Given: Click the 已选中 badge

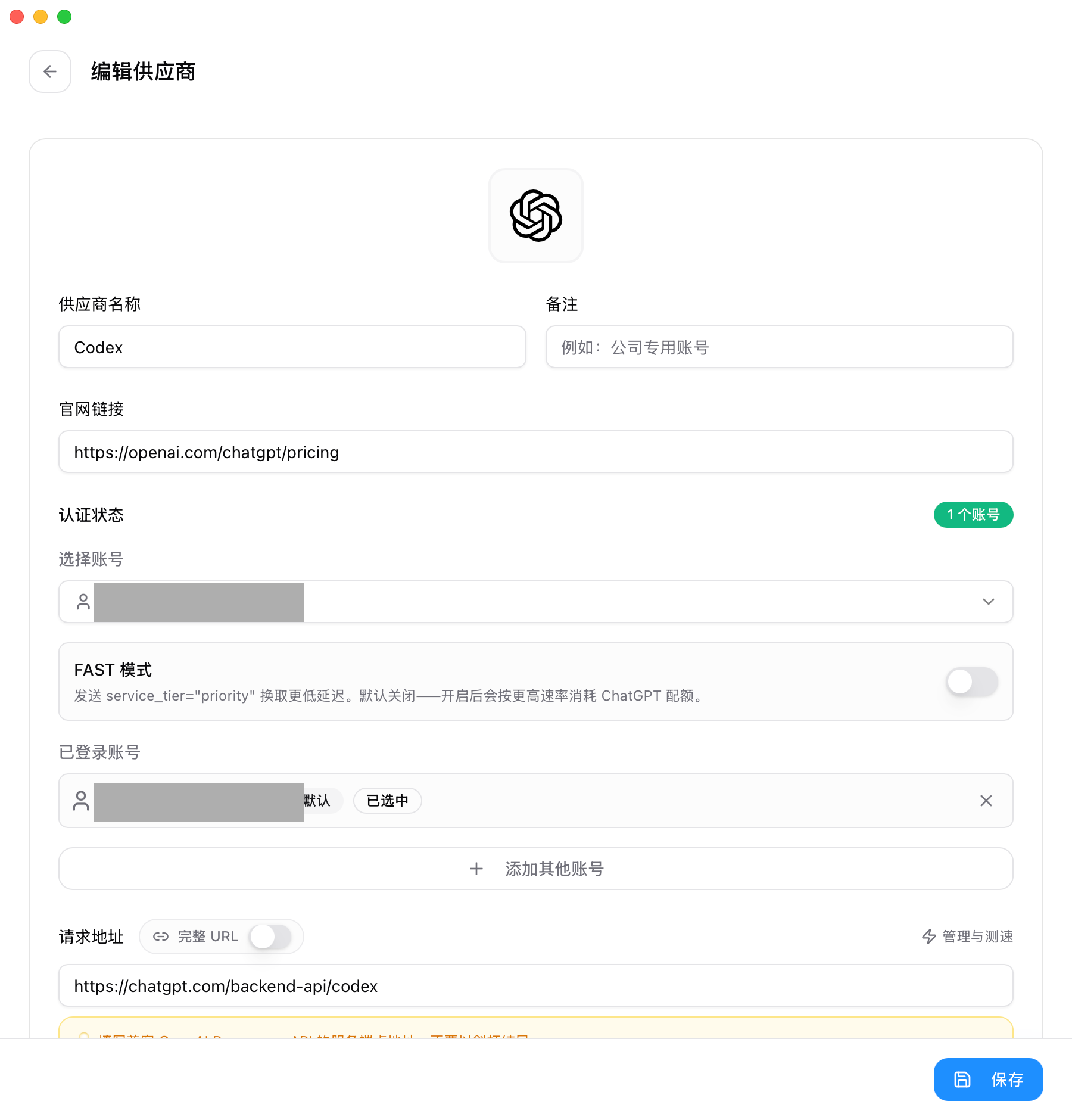Looking at the screenshot, I should click(388, 801).
